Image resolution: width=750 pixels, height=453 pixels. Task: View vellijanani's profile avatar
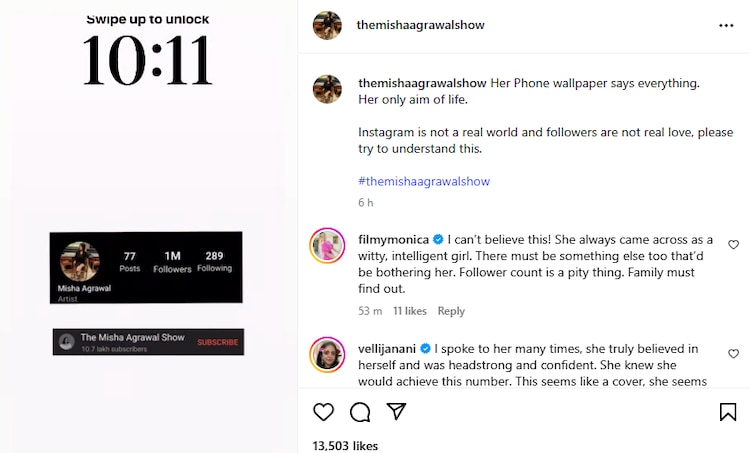tap(327, 355)
